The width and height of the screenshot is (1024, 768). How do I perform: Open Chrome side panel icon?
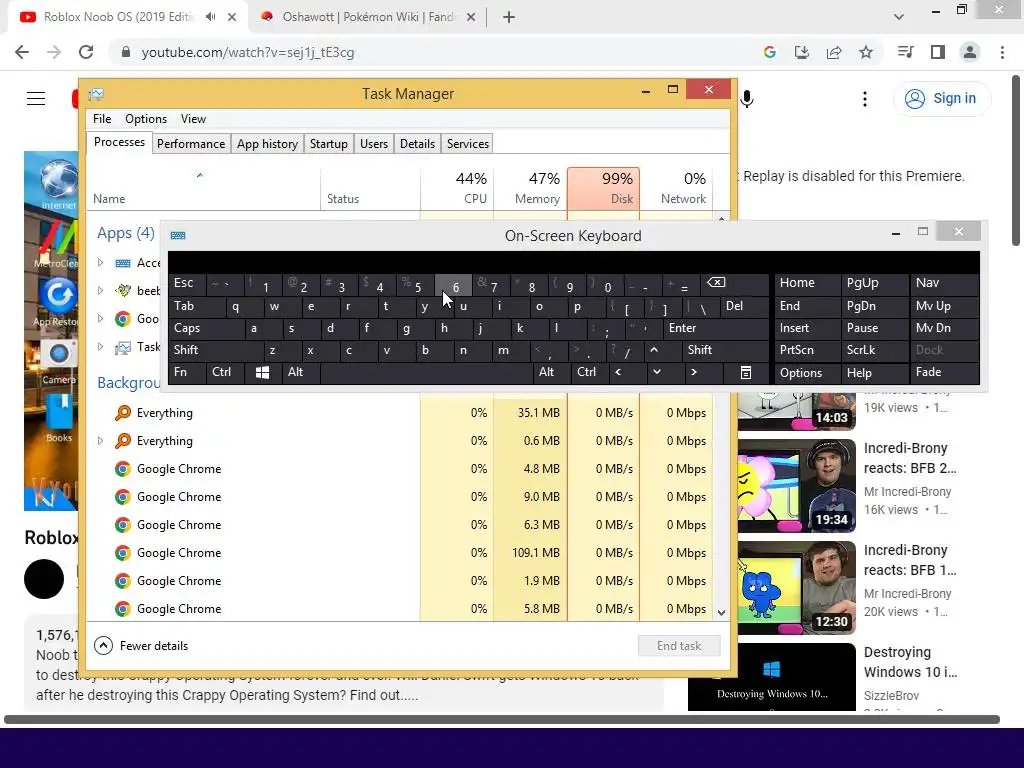(x=938, y=52)
